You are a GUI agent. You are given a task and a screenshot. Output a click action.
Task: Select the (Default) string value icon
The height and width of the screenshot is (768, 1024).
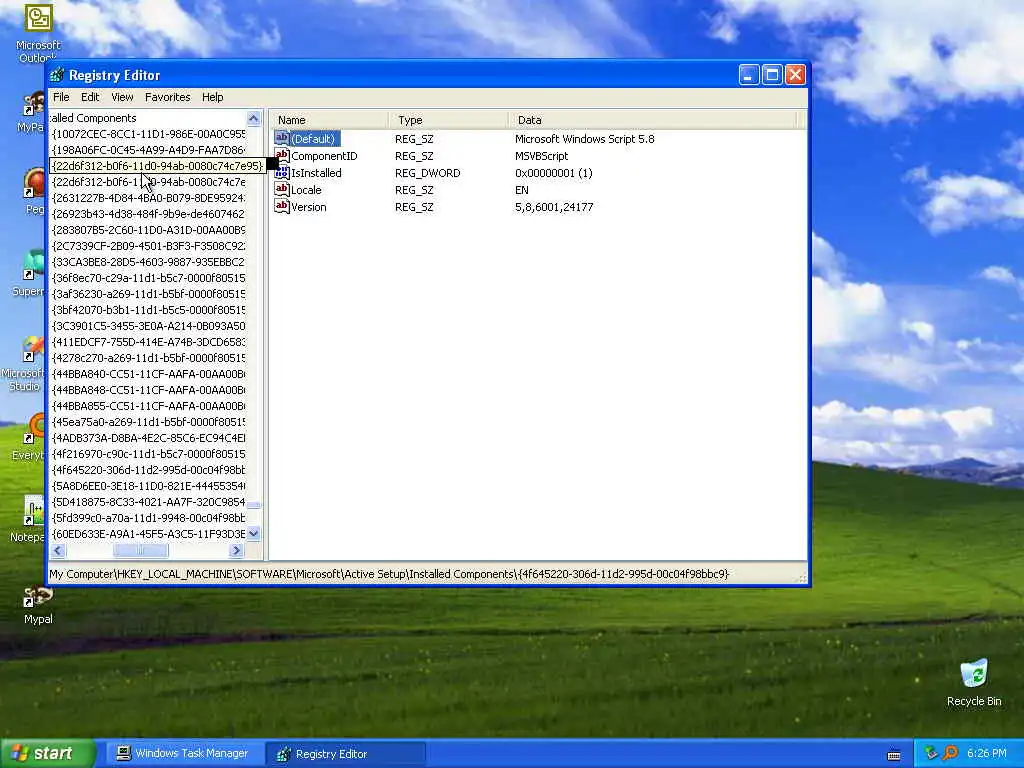tap(281, 138)
